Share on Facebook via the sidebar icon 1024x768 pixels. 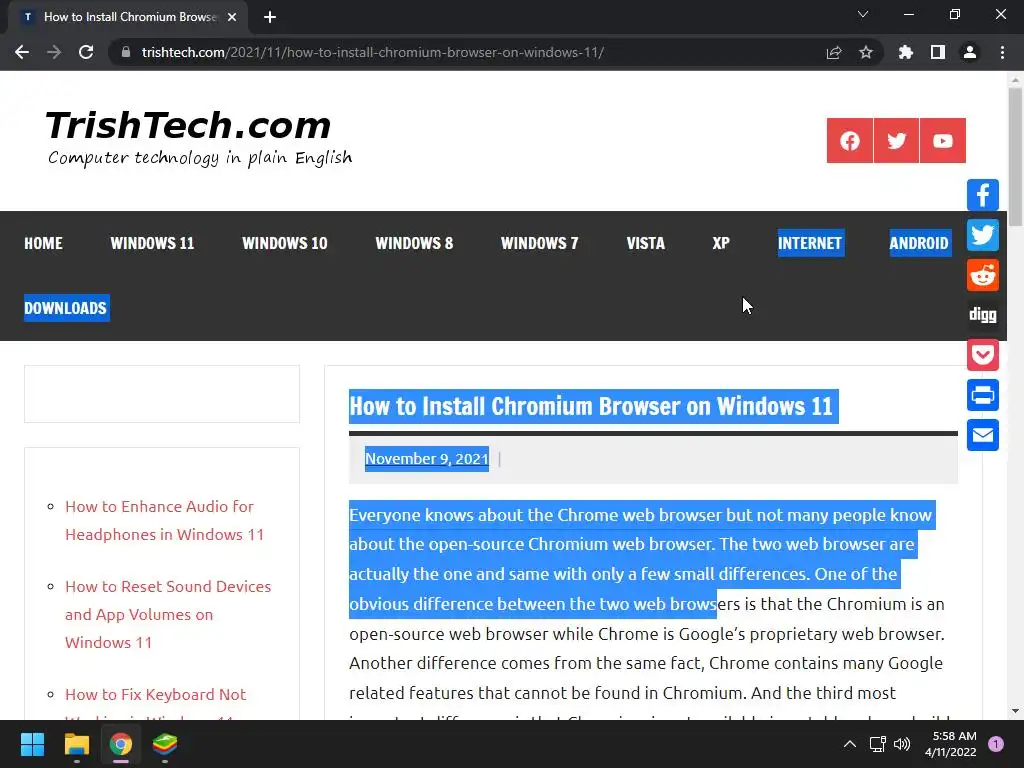(x=983, y=195)
